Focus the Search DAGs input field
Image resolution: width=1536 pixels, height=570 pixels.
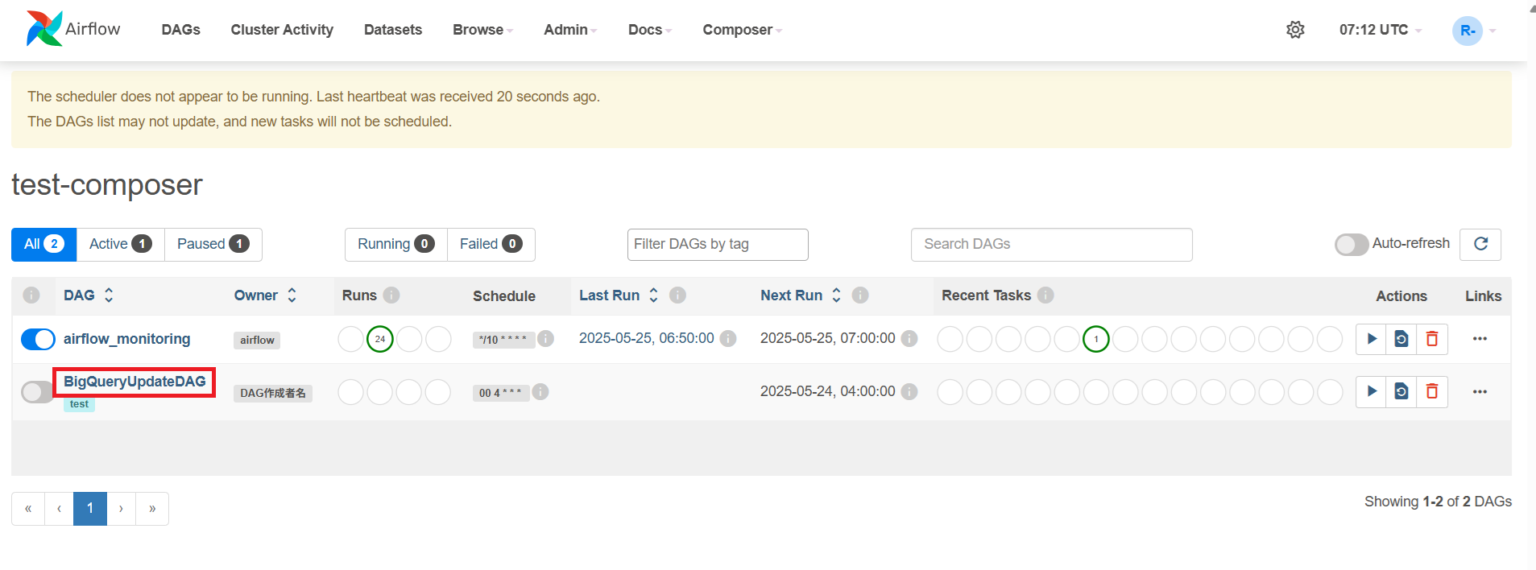(1051, 244)
